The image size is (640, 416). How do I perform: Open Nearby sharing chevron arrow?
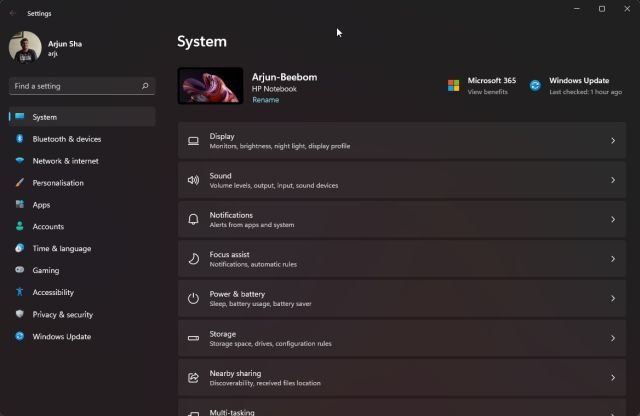coord(613,378)
